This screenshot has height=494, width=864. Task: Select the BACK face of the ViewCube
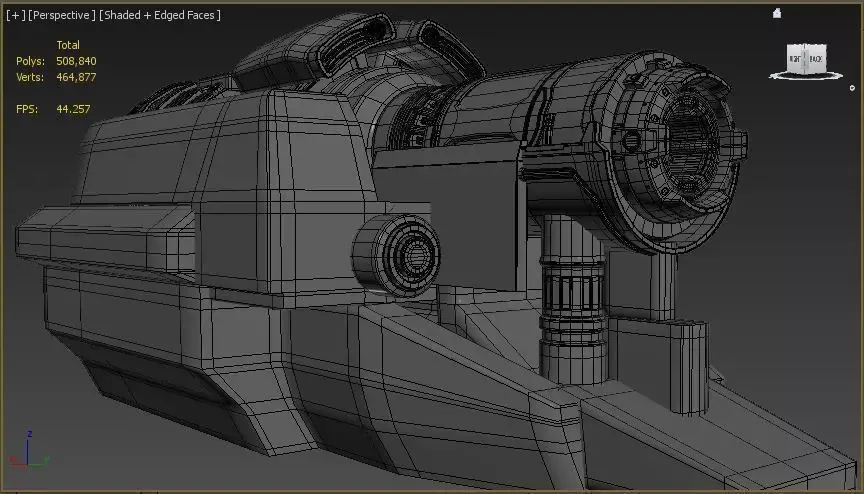(816, 58)
